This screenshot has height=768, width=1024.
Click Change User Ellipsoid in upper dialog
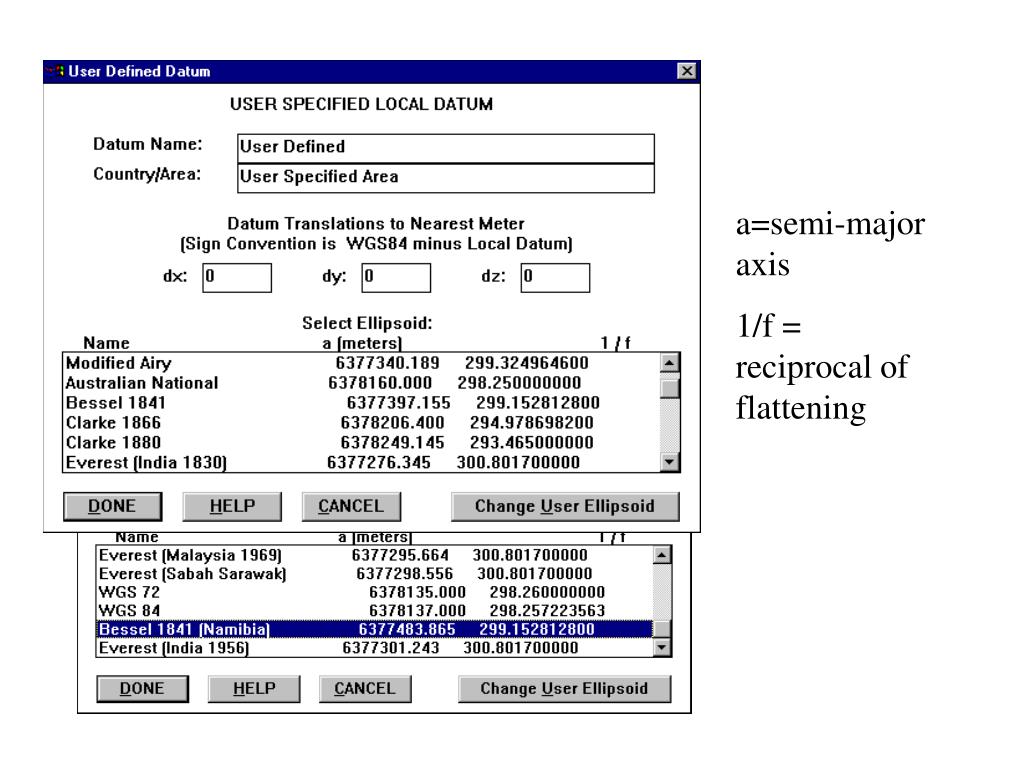(x=565, y=506)
